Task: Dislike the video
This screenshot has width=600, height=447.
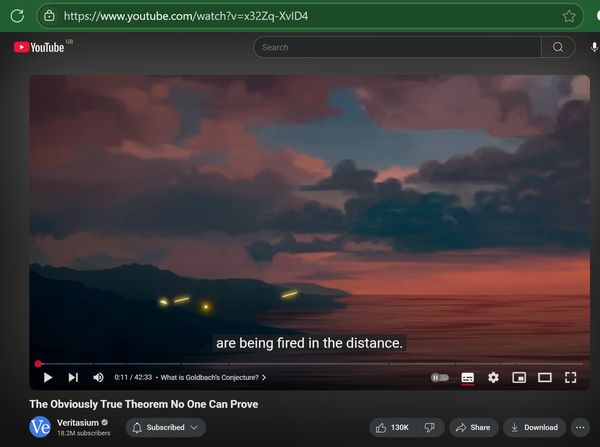Action: tap(430, 427)
